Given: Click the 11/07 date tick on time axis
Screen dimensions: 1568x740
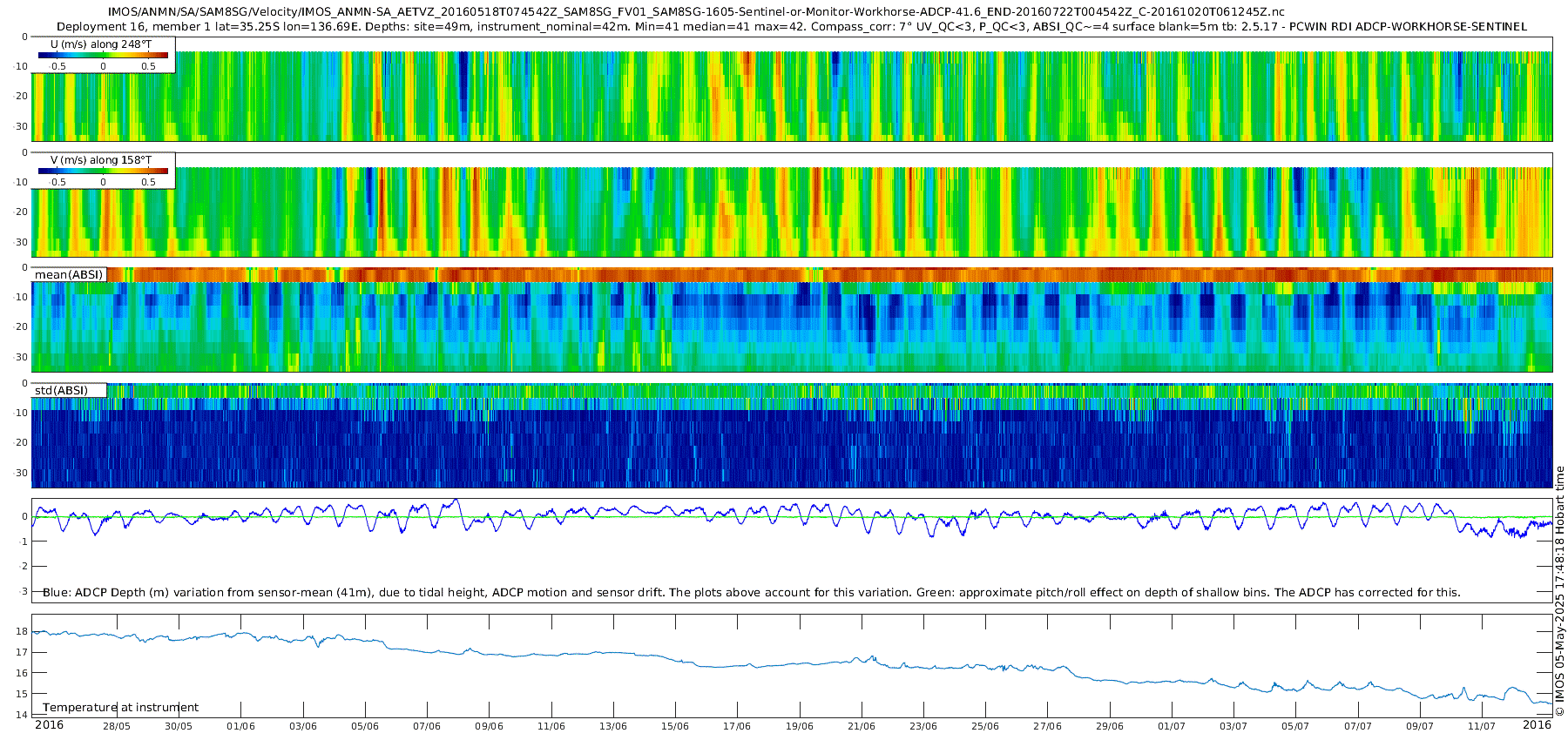Looking at the screenshot, I should point(1481,726).
